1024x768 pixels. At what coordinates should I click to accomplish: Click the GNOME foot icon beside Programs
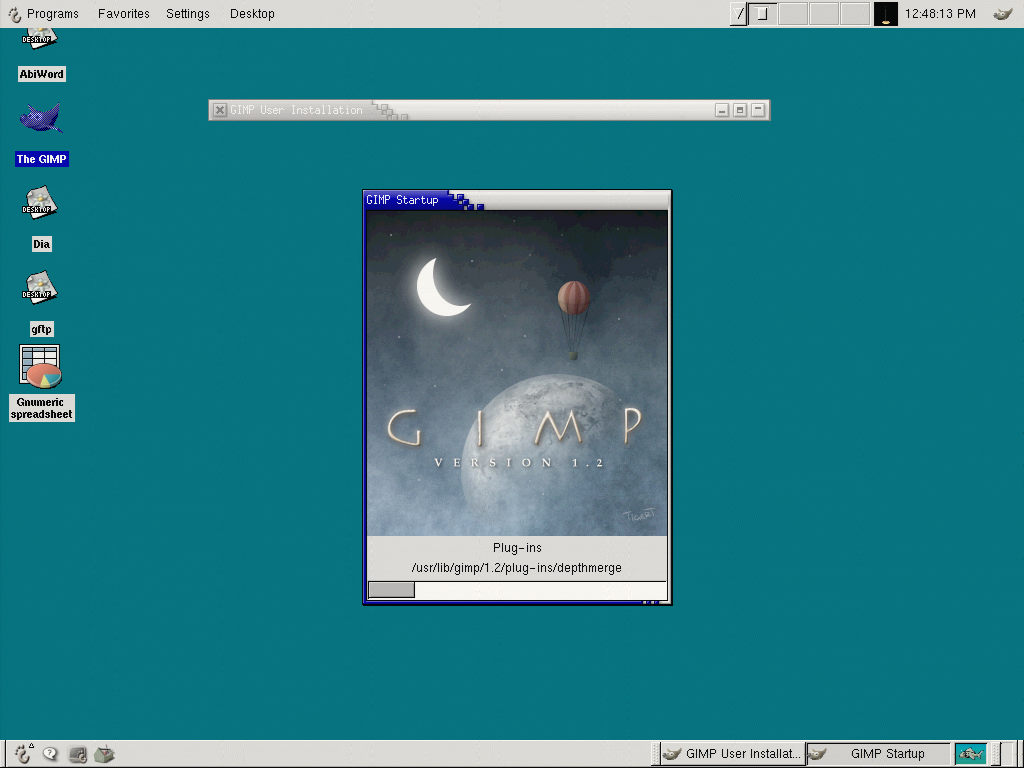coord(14,14)
